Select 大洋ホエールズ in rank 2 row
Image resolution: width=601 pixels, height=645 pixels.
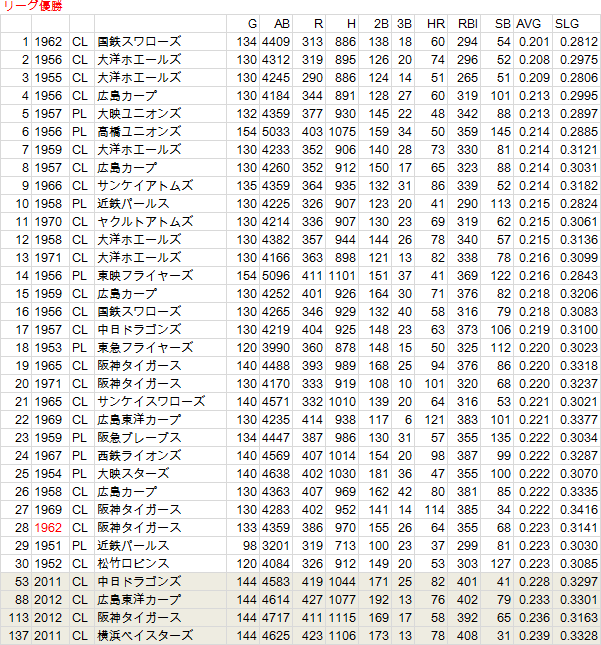pyautogui.click(x=139, y=60)
